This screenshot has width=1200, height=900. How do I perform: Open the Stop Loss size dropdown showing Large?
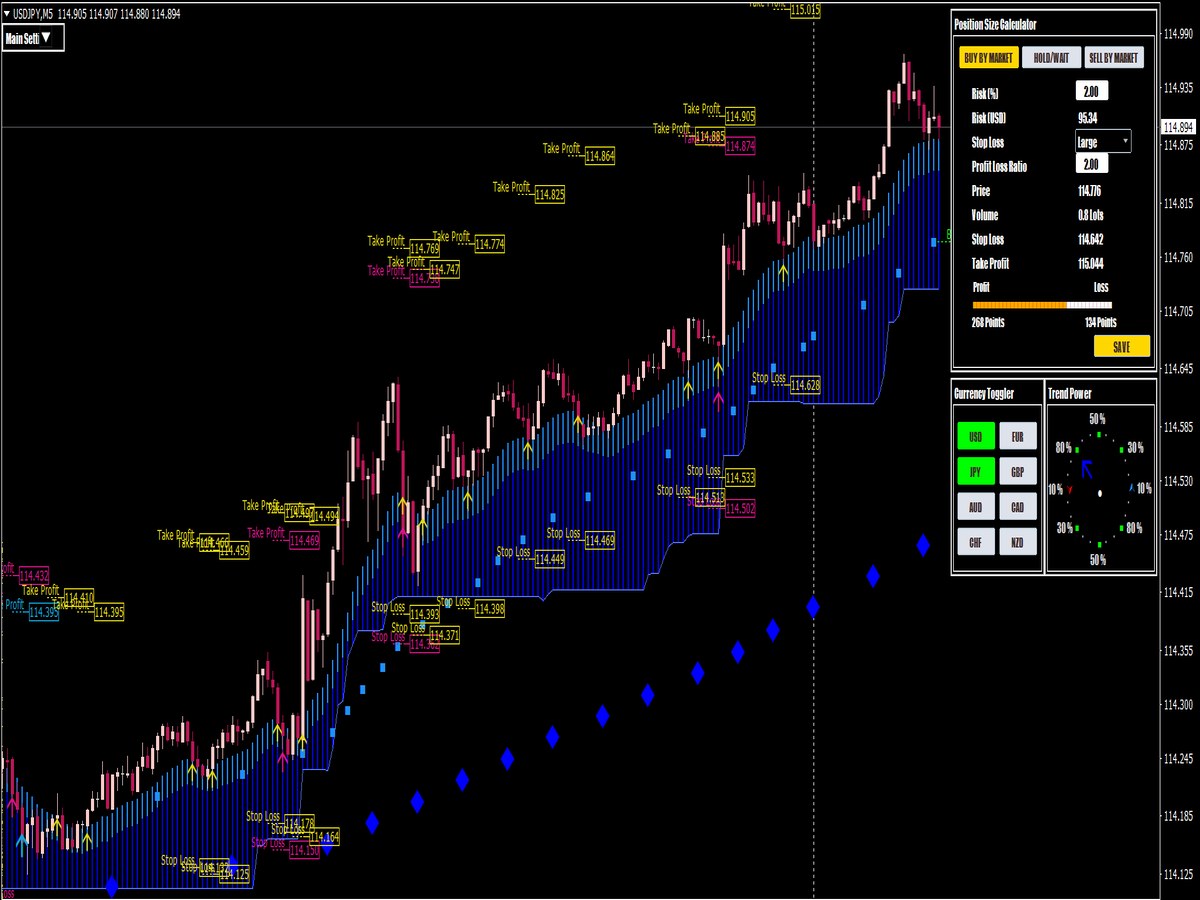click(x=1104, y=142)
